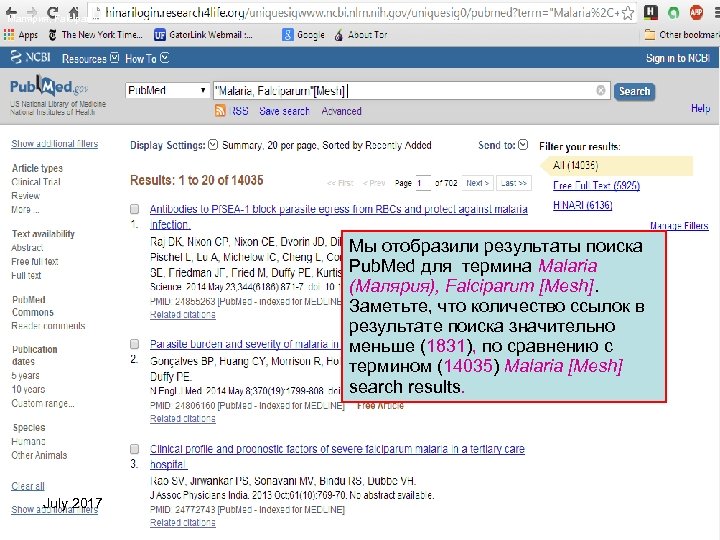Open the green circular extension icon
Screen dimensions: 720x540
pos(673,12)
